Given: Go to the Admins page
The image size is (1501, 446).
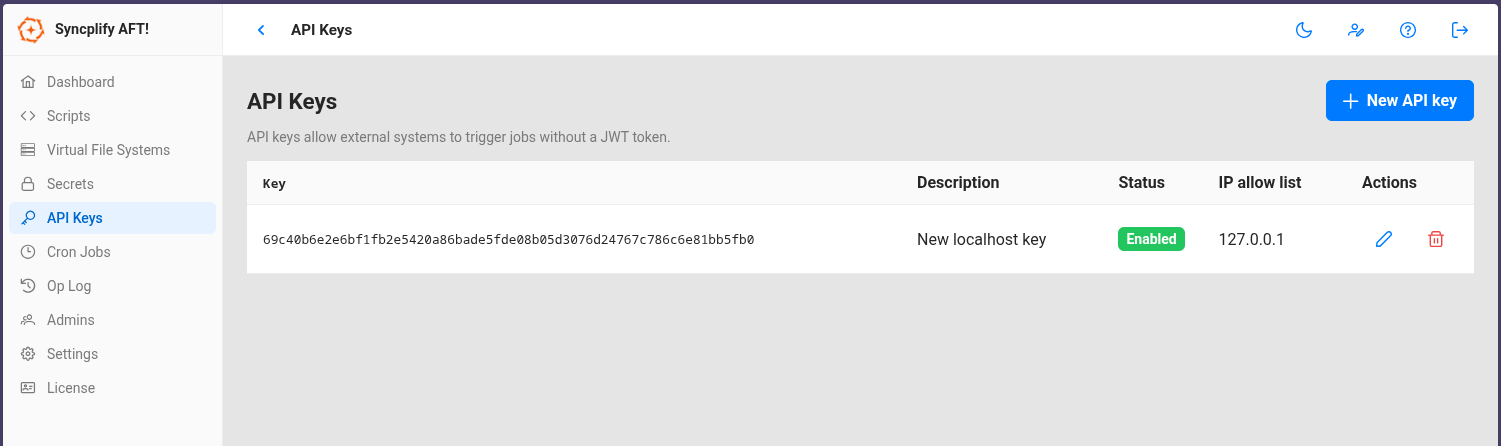Looking at the screenshot, I should coord(70,320).
